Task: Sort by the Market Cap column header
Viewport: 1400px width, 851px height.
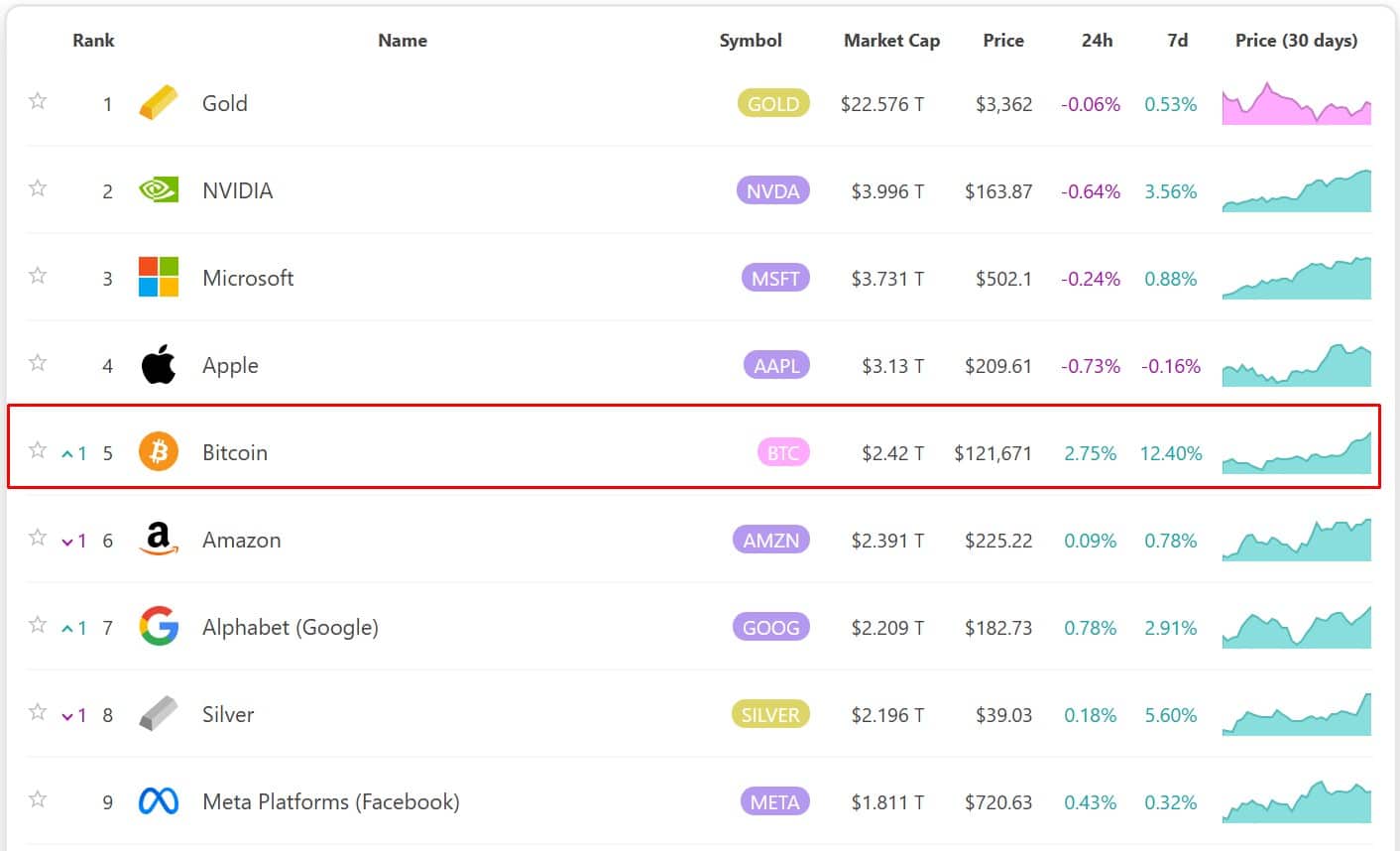Action: point(891,41)
